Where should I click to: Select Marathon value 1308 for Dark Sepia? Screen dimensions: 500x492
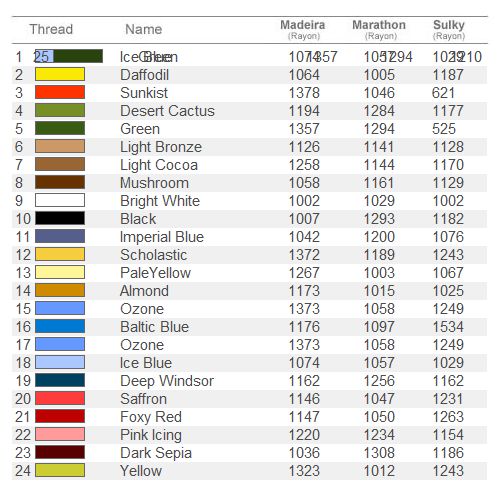(379, 453)
